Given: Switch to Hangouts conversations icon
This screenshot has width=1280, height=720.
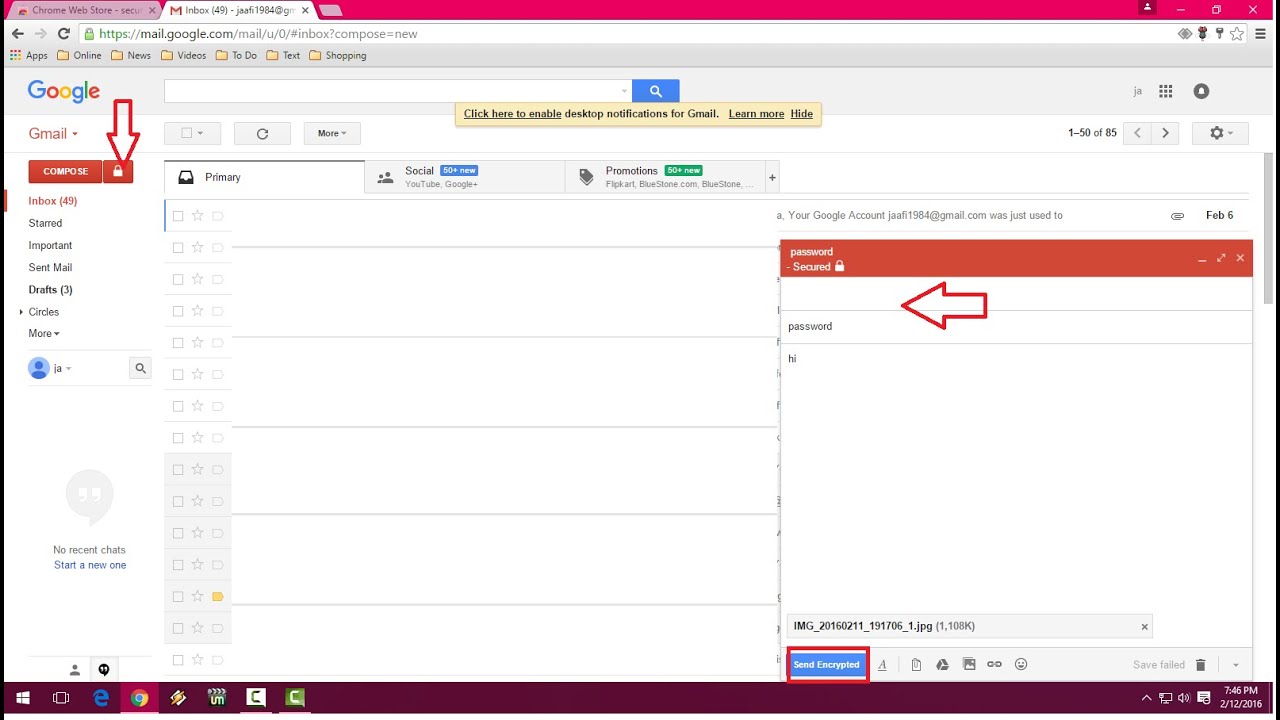Looking at the screenshot, I should [x=103, y=670].
